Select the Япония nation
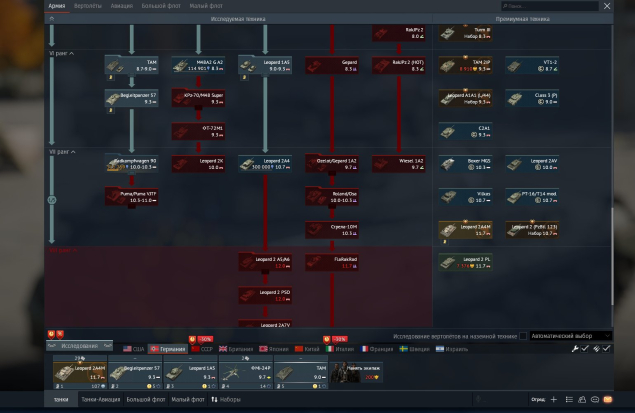635x413 pixels. point(274,349)
